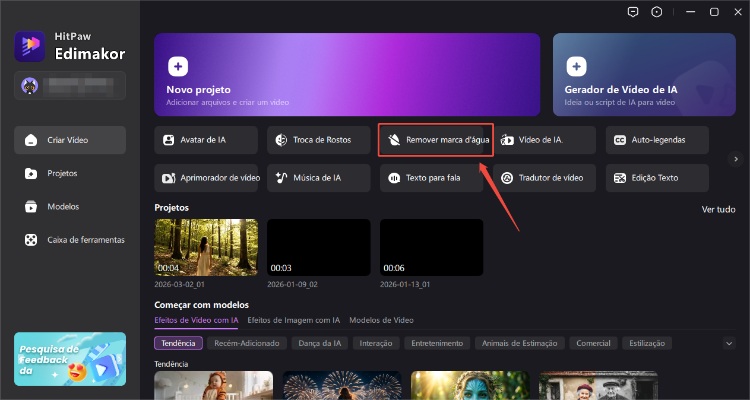Open the blue avatar face template thumbnail
Screen dimensions: 750x400
click(470, 386)
